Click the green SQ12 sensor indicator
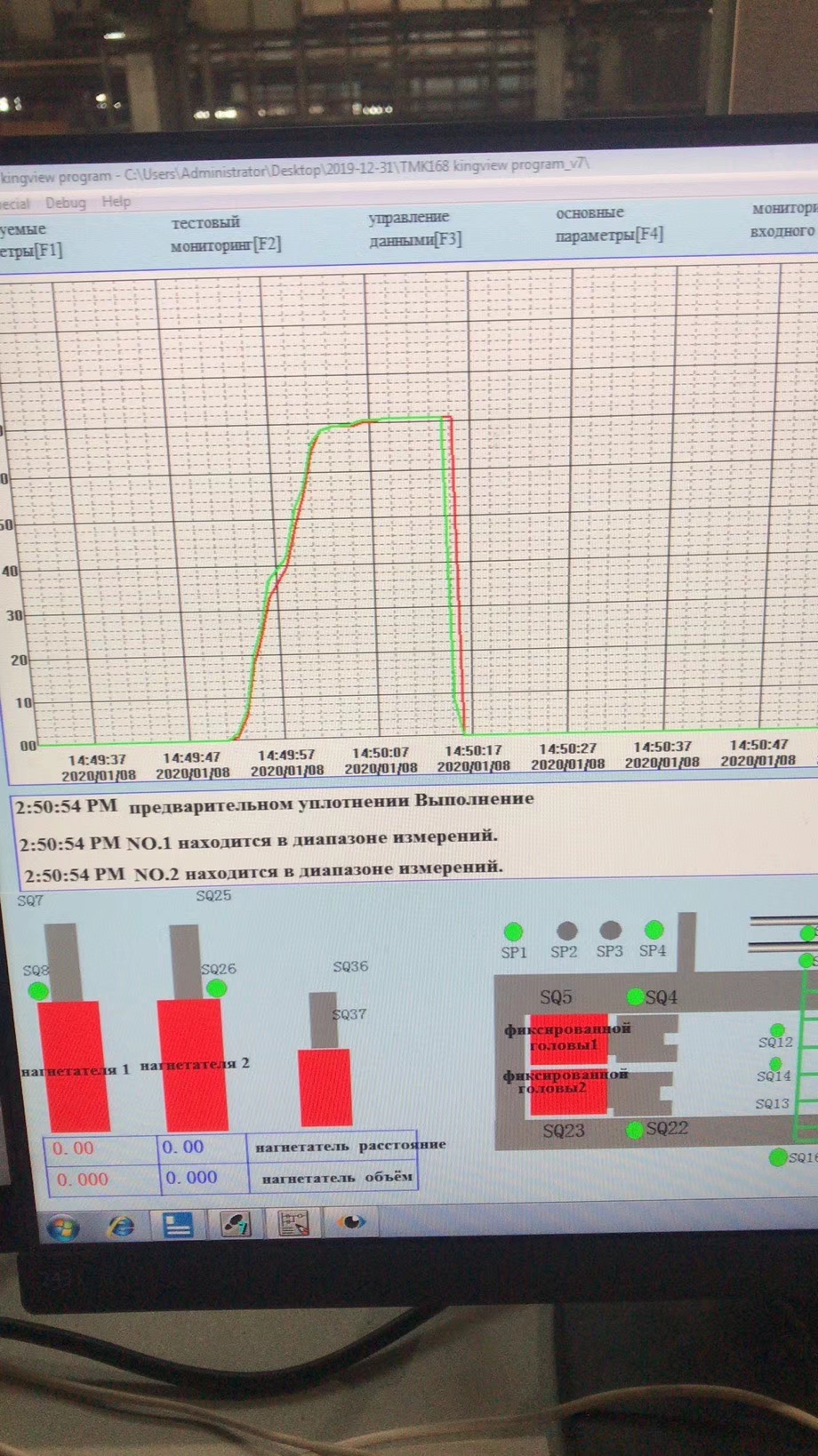Viewport: 818px width, 1456px height. (x=777, y=1030)
